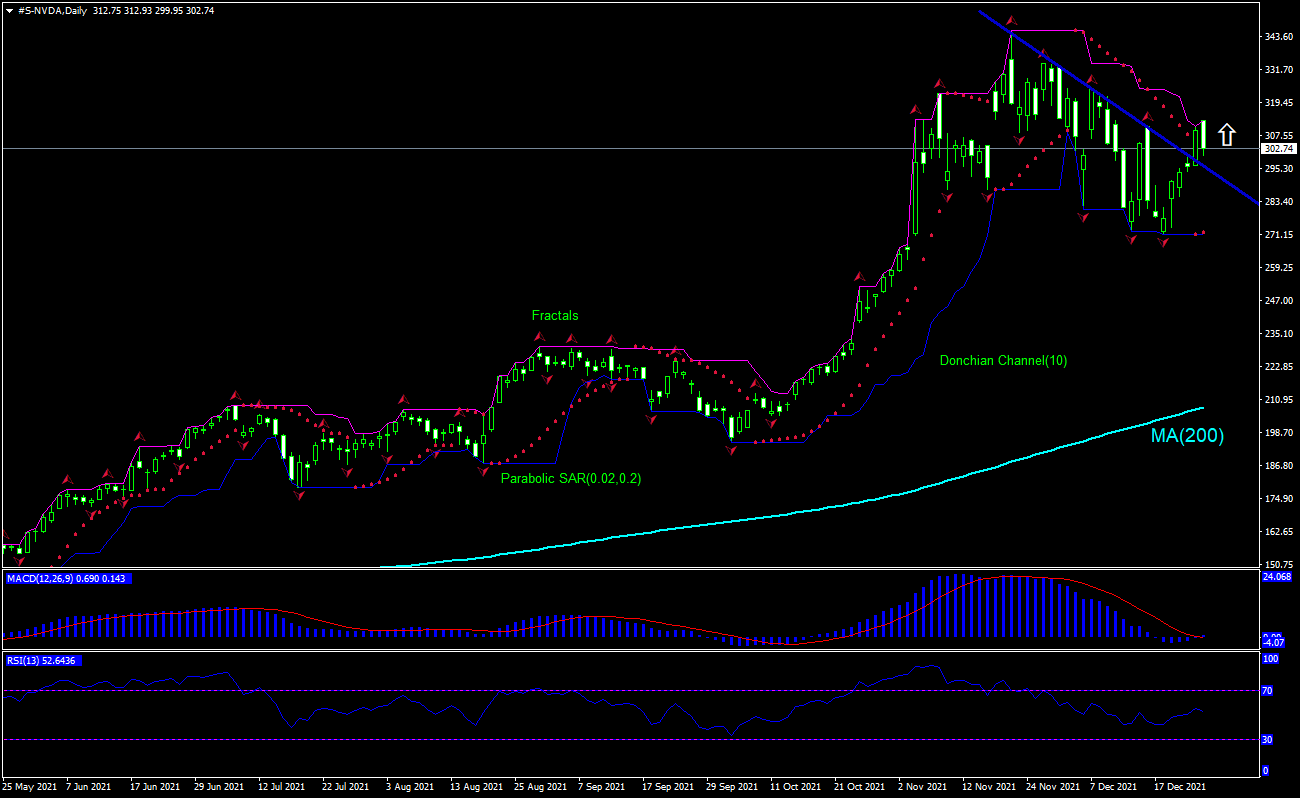The height and width of the screenshot is (798, 1300).
Task: Click the Donchian Channel(10) text label
Action: (1005, 361)
